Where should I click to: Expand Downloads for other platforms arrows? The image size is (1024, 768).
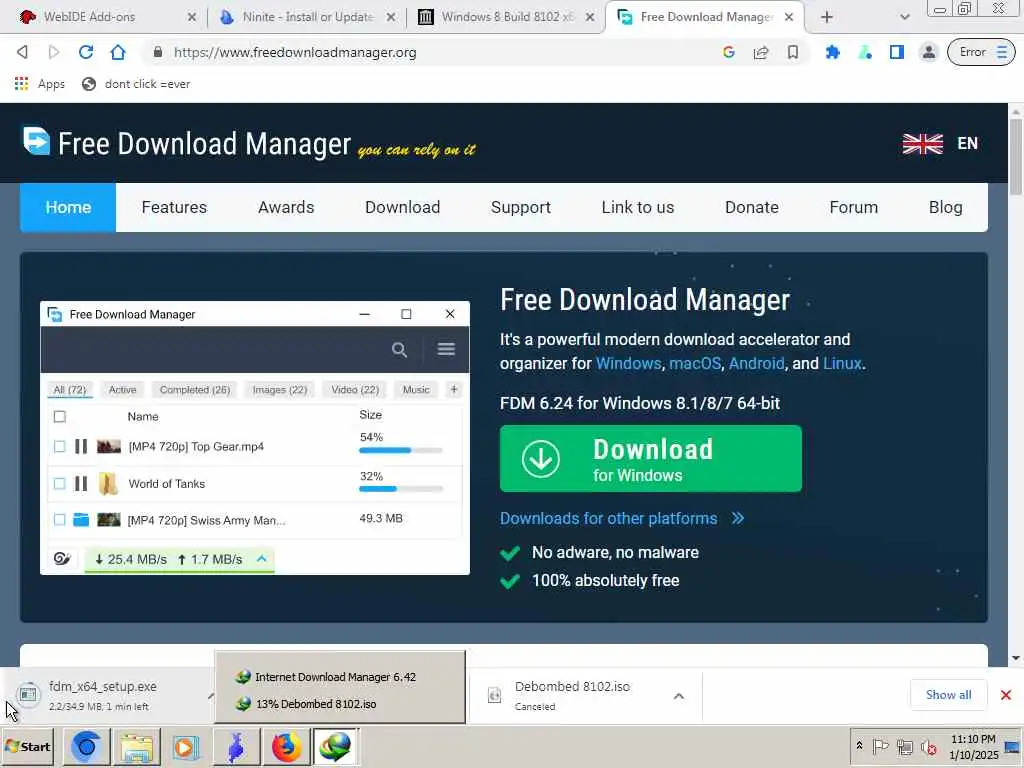click(738, 519)
